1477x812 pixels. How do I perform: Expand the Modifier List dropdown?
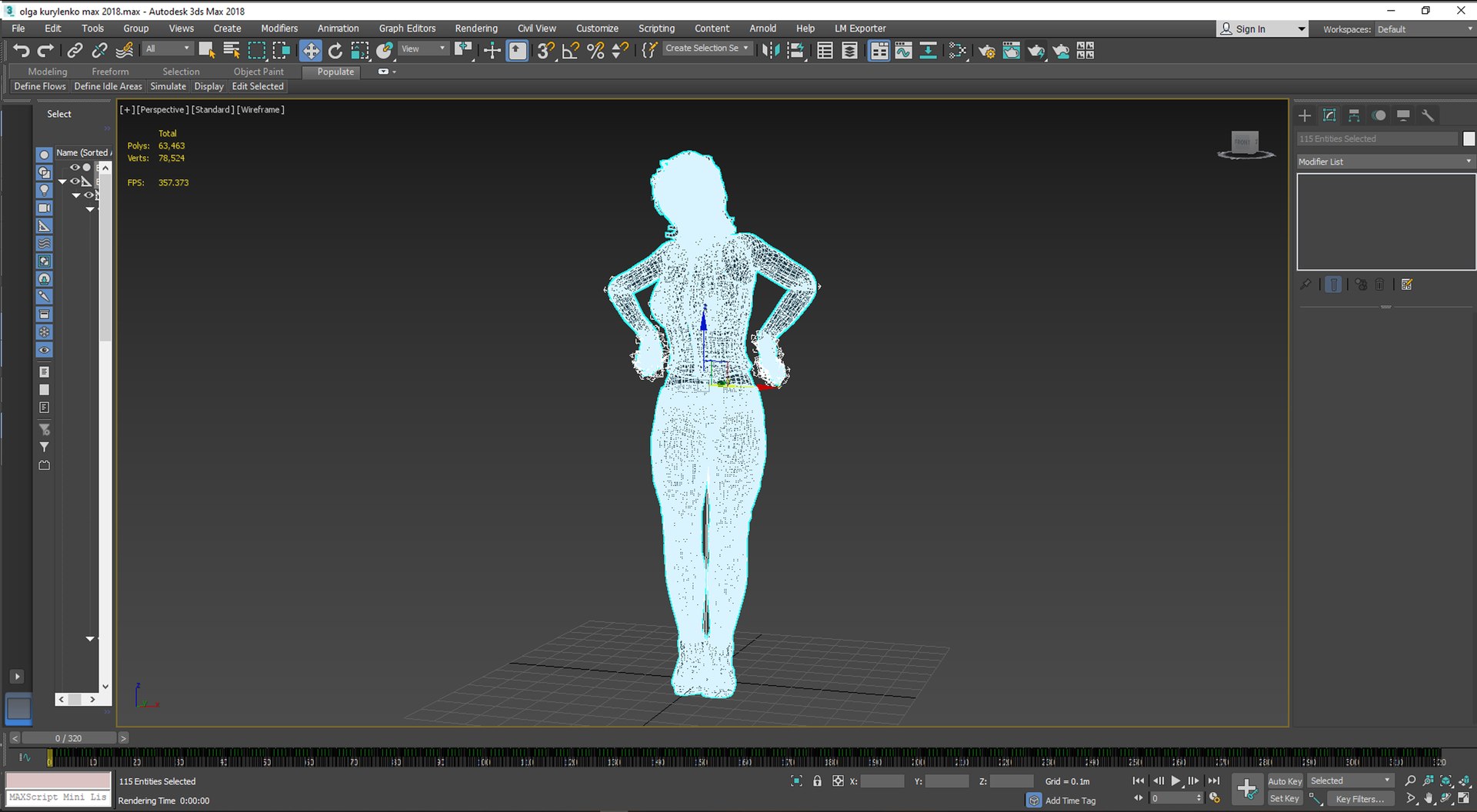coord(1385,161)
